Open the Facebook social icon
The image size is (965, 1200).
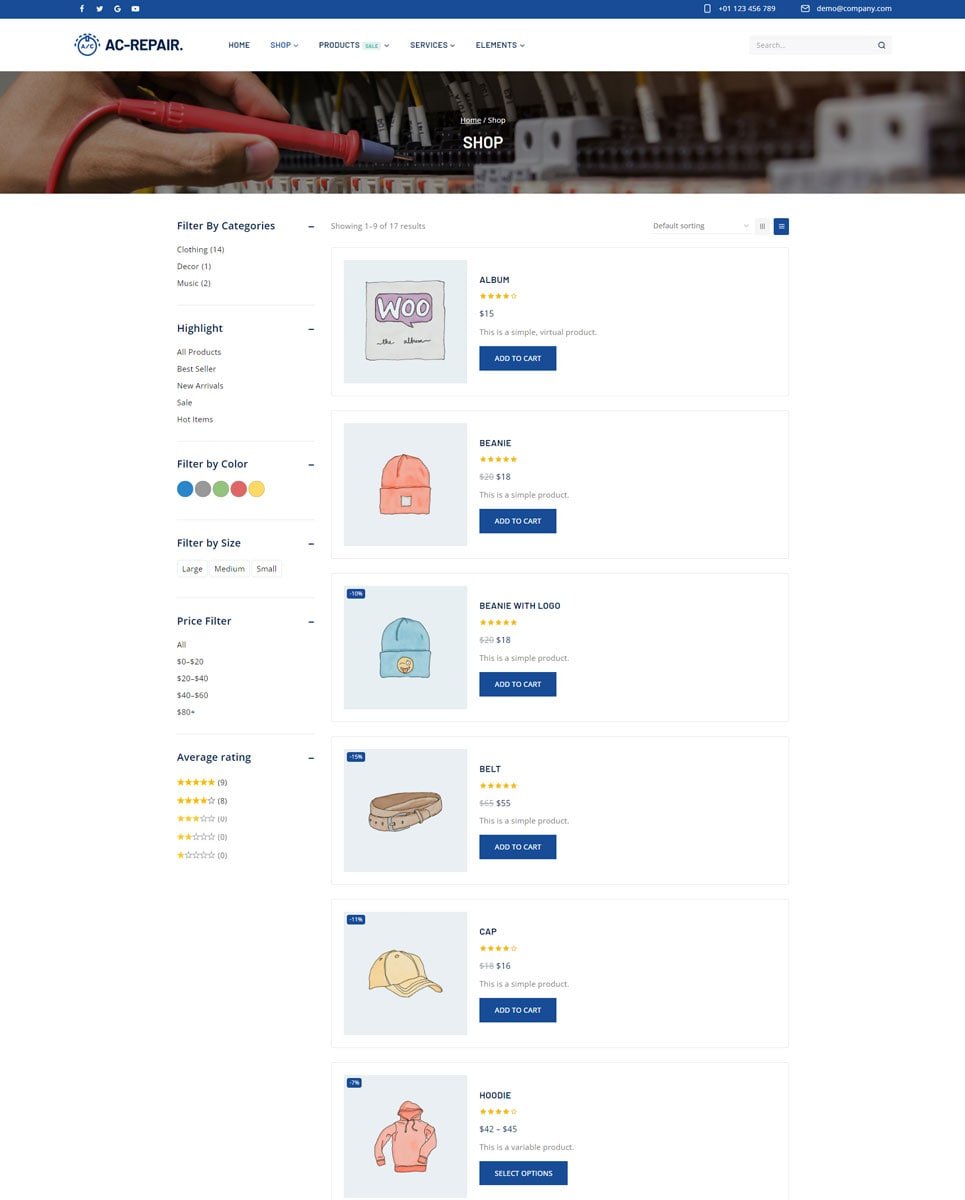coord(82,9)
